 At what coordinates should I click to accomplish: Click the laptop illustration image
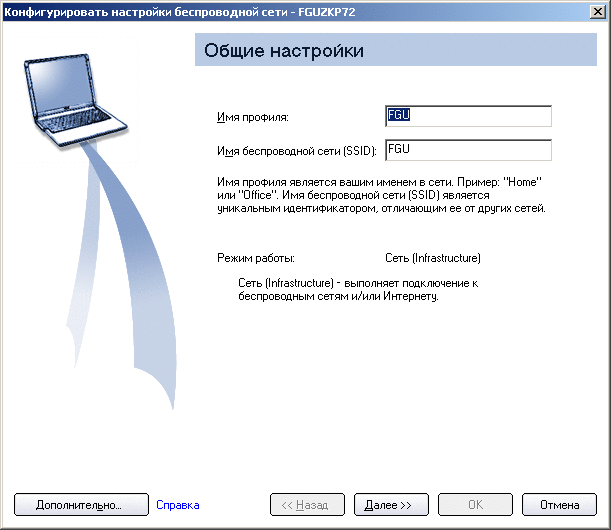(x=77, y=93)
